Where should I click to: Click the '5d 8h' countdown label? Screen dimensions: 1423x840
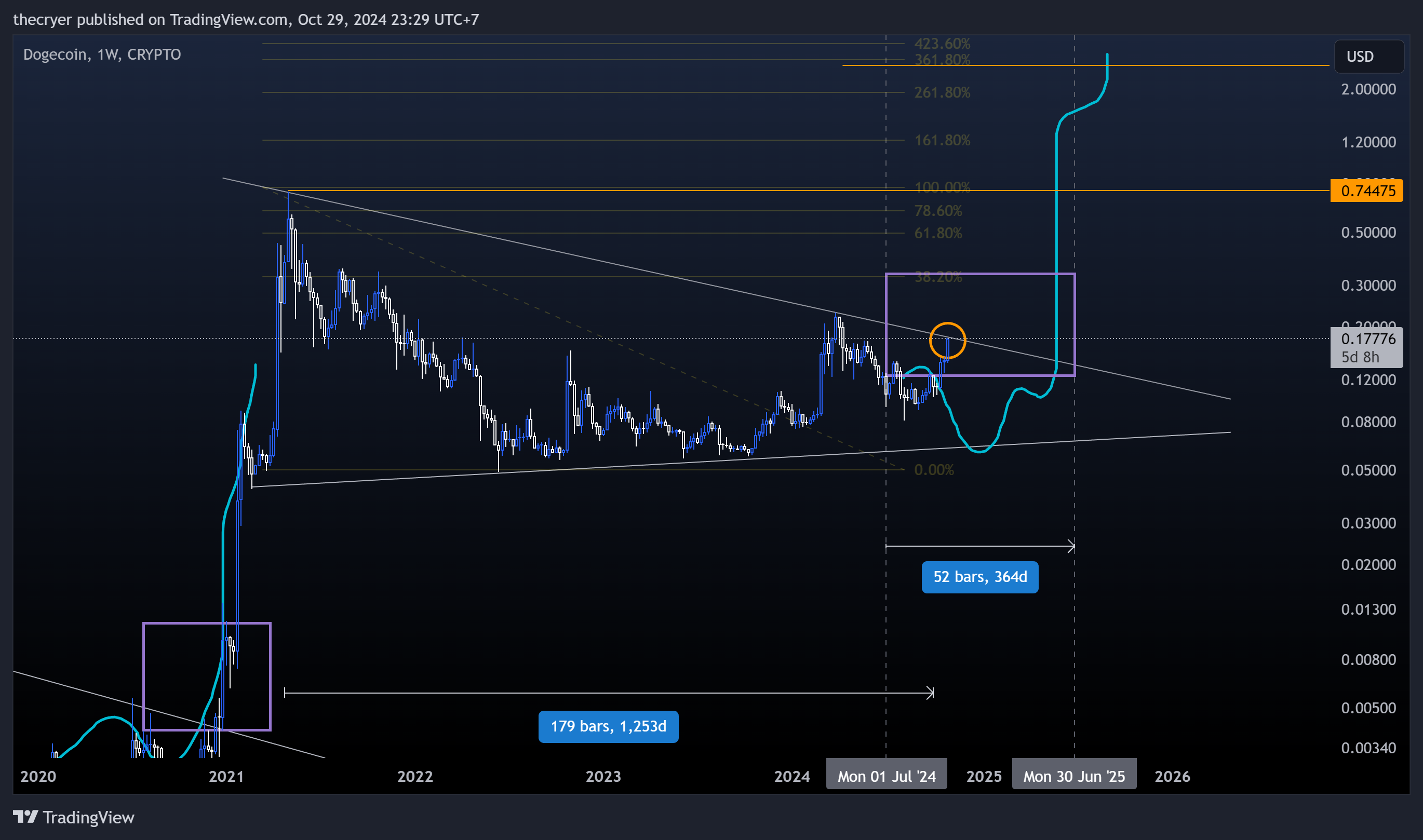(1360, 357)
